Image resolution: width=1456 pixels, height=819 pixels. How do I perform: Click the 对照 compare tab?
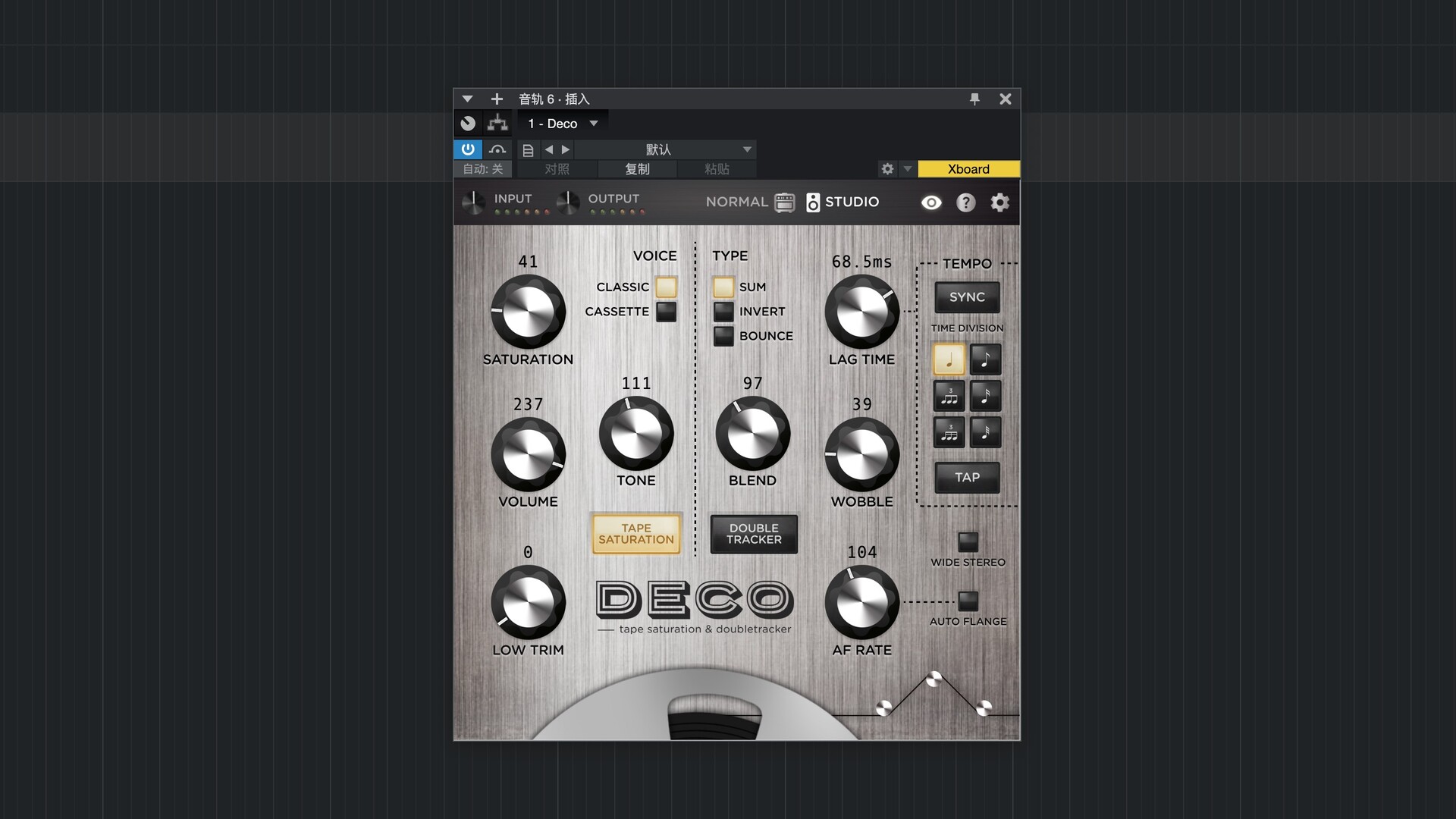557,169
